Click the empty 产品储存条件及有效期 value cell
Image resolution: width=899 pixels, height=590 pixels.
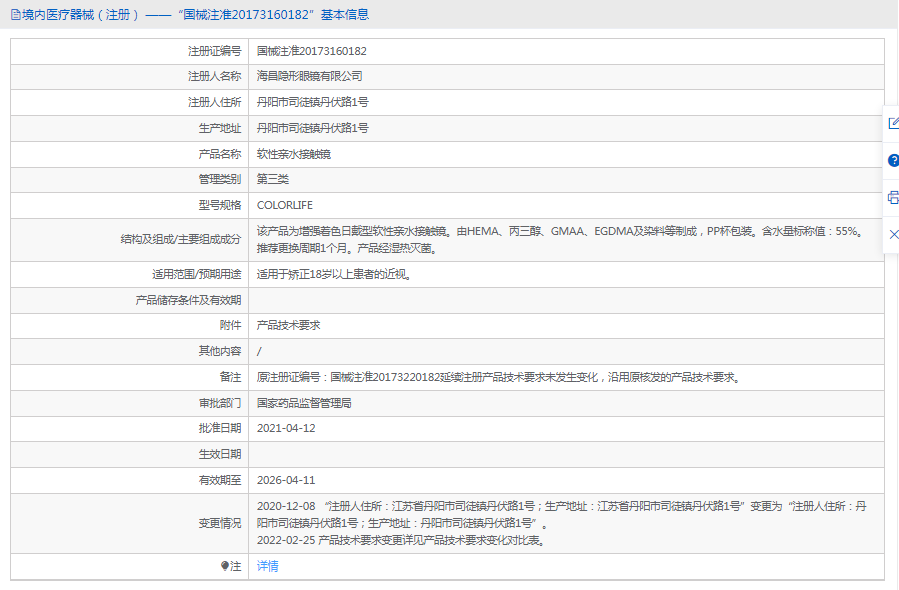click(x=565, y=299)
